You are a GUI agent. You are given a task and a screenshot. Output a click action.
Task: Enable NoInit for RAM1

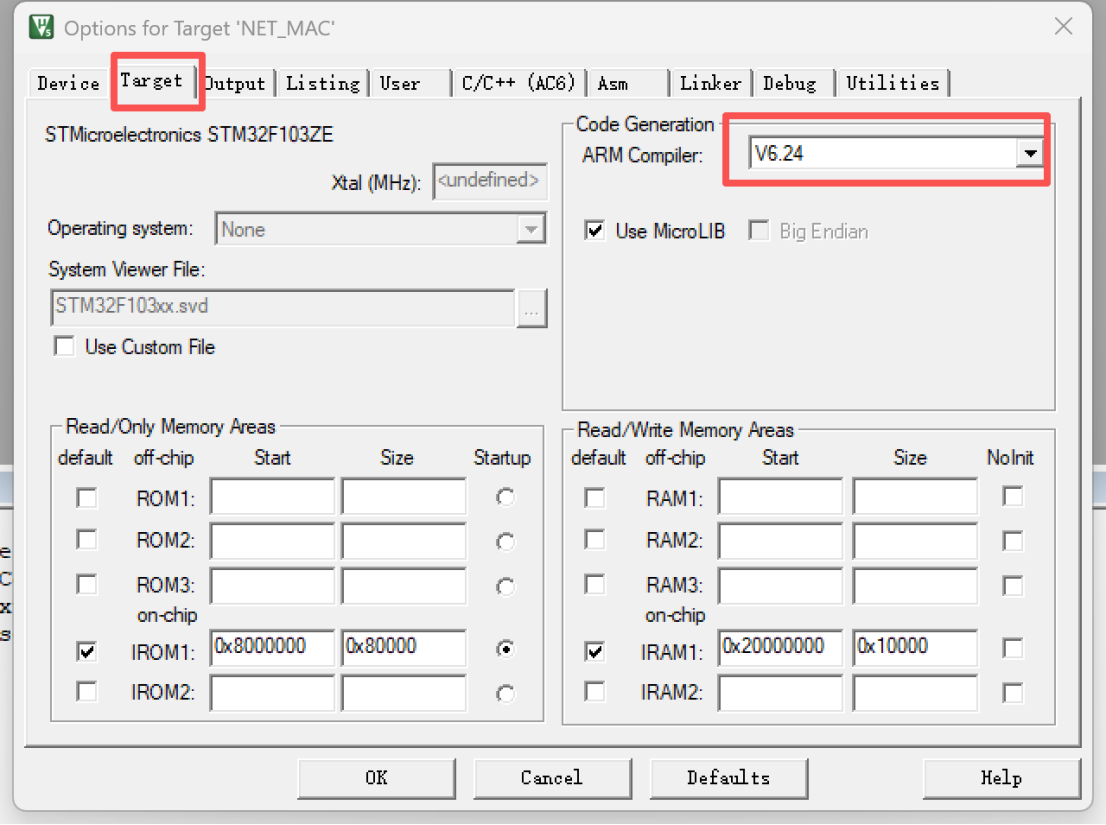[1013, 496]
